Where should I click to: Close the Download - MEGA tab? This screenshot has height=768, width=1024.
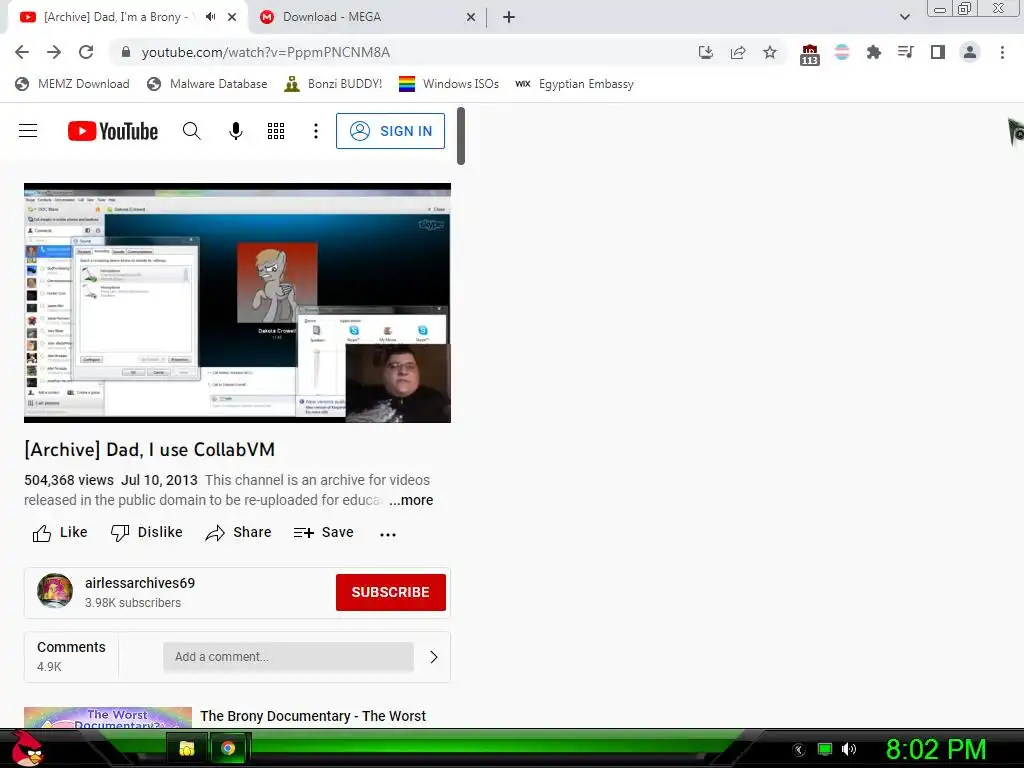click(x=471, y=17)
